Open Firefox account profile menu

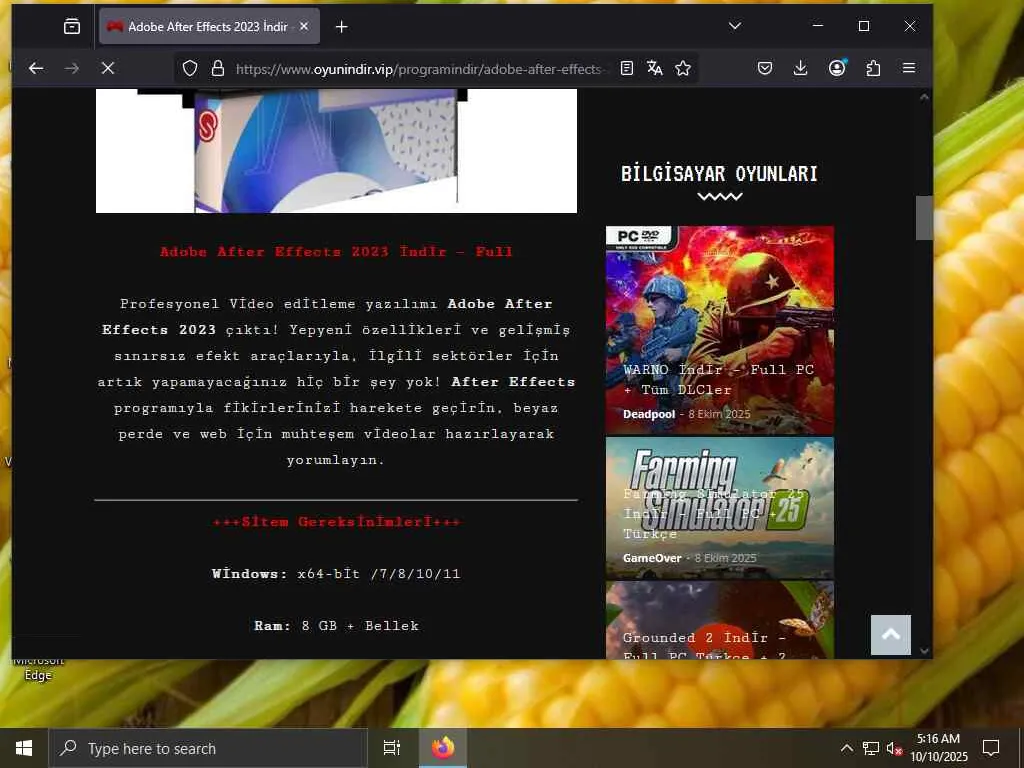click(x=837, y=68)
